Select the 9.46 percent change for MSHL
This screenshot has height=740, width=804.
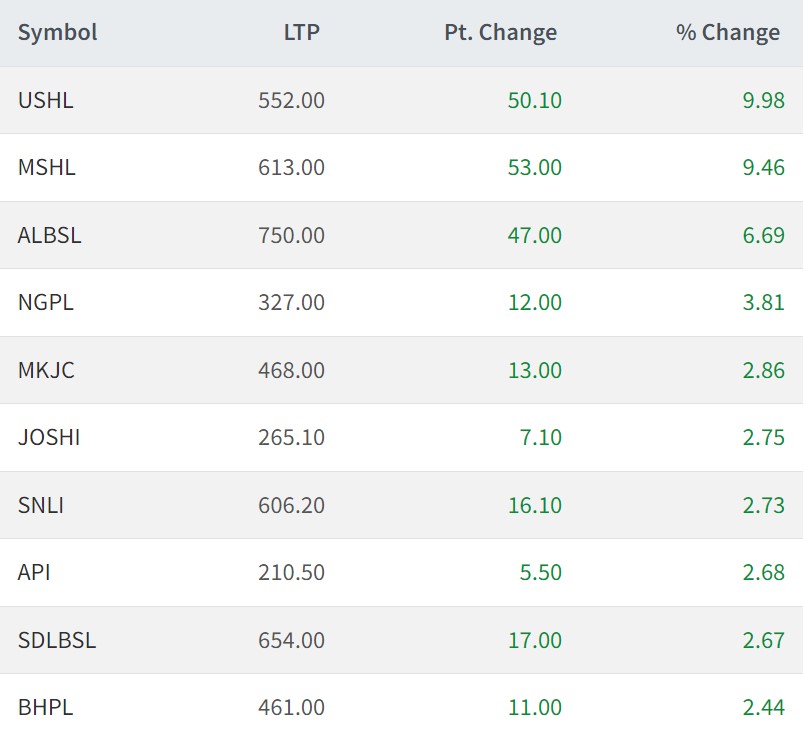coord(763,167)
